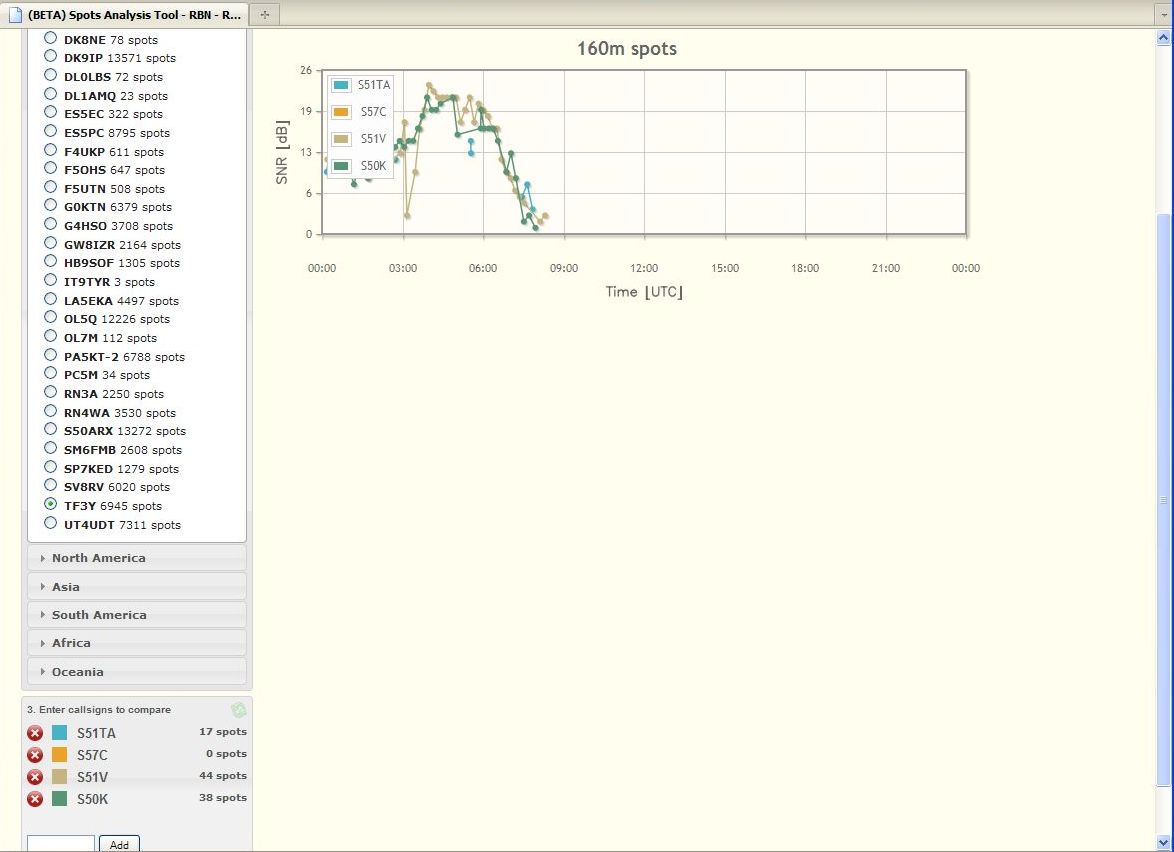Click the S50K legend marker in chart
Viewport: 1174px width, 852px height.
341,166
